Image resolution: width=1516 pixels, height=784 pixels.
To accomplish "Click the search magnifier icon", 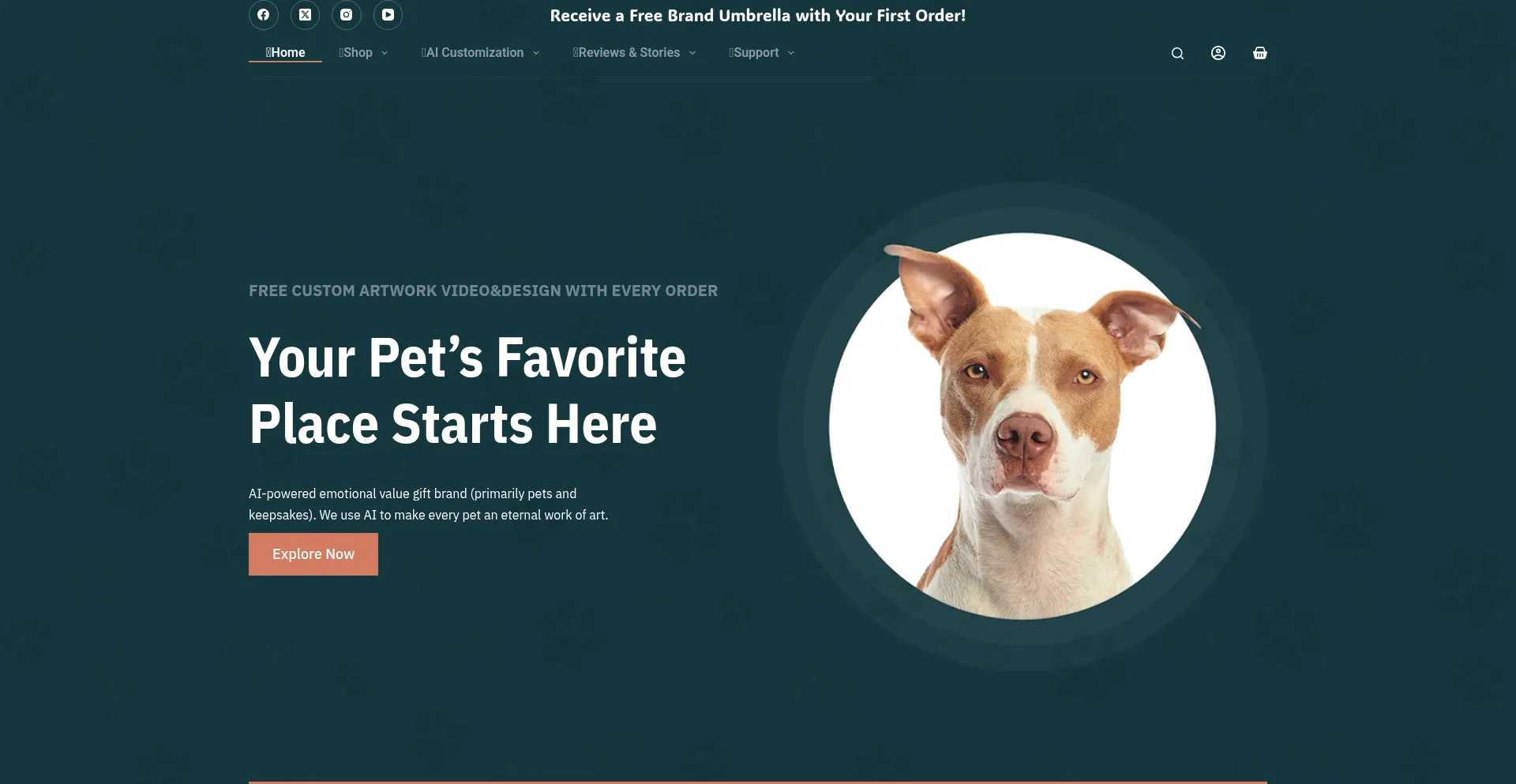I will pyautogui.click(x=1177, y=53).
